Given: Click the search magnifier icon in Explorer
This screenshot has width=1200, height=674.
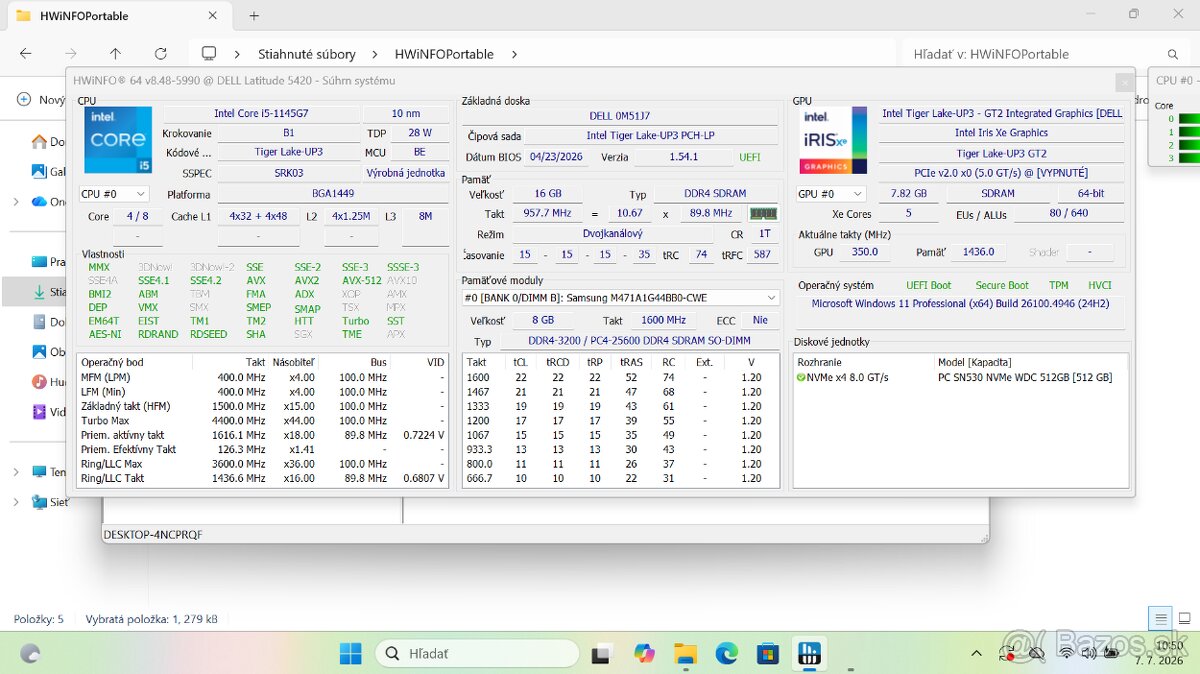Looking at the screenshot, I should pos(1174,54).
